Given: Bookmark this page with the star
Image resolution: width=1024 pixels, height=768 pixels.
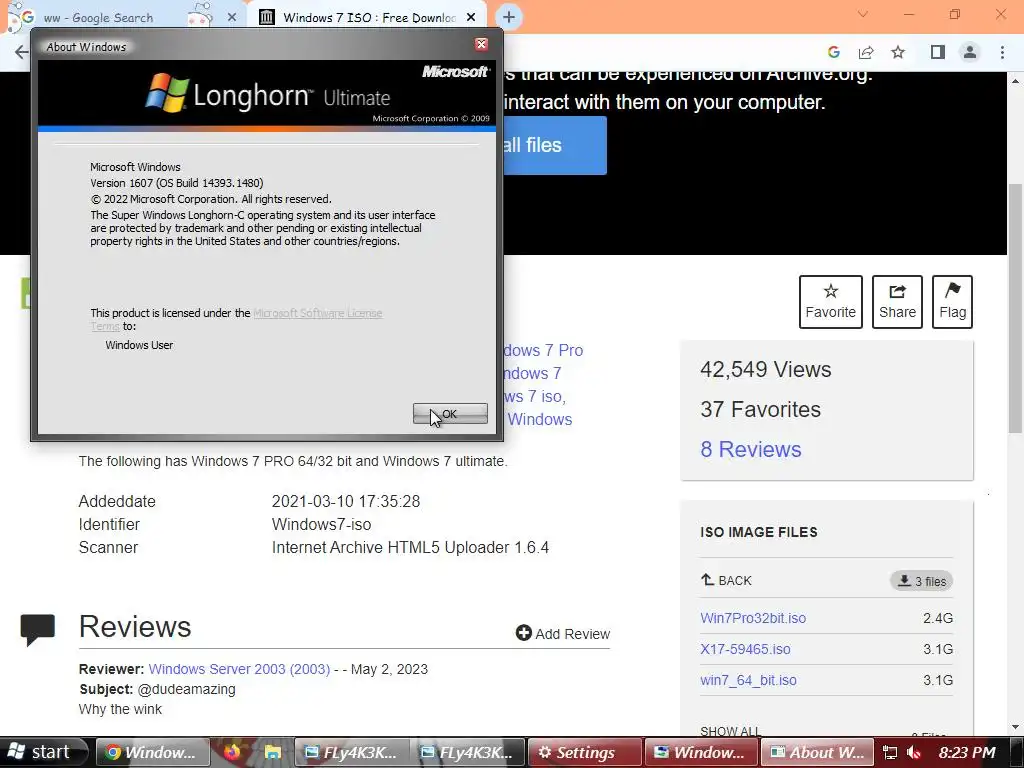Looking at the screenshot, I should click(898, 52).
